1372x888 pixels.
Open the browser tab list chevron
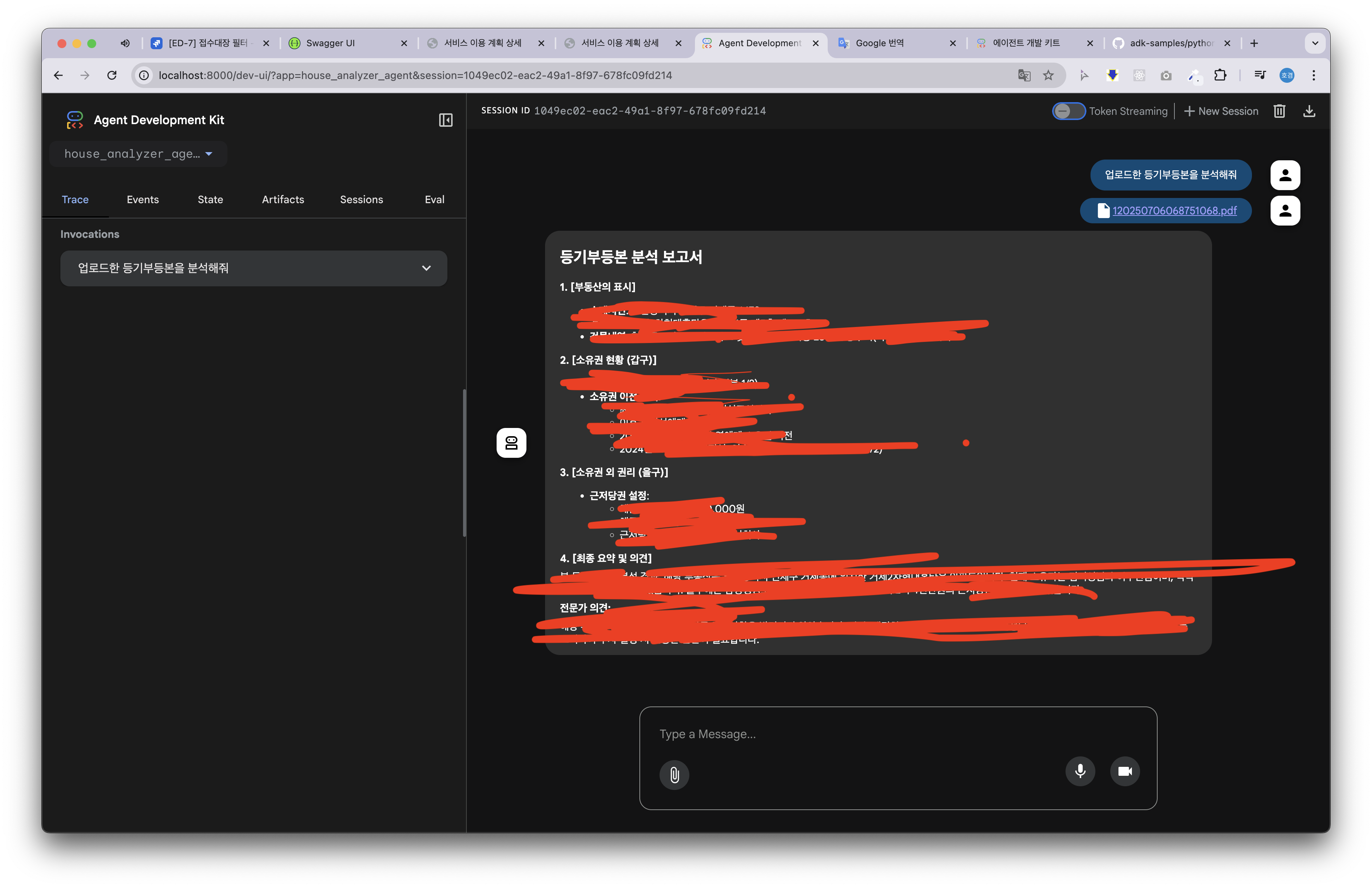click(1315, 43)
